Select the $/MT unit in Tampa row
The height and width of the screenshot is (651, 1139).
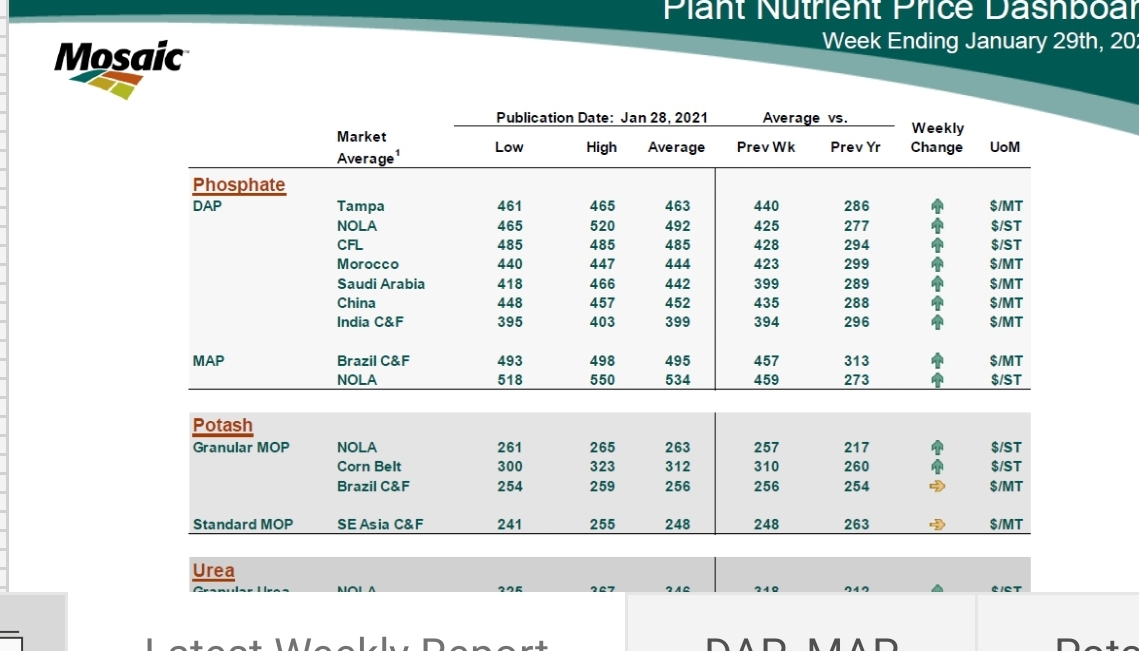tap(1006, 206)
